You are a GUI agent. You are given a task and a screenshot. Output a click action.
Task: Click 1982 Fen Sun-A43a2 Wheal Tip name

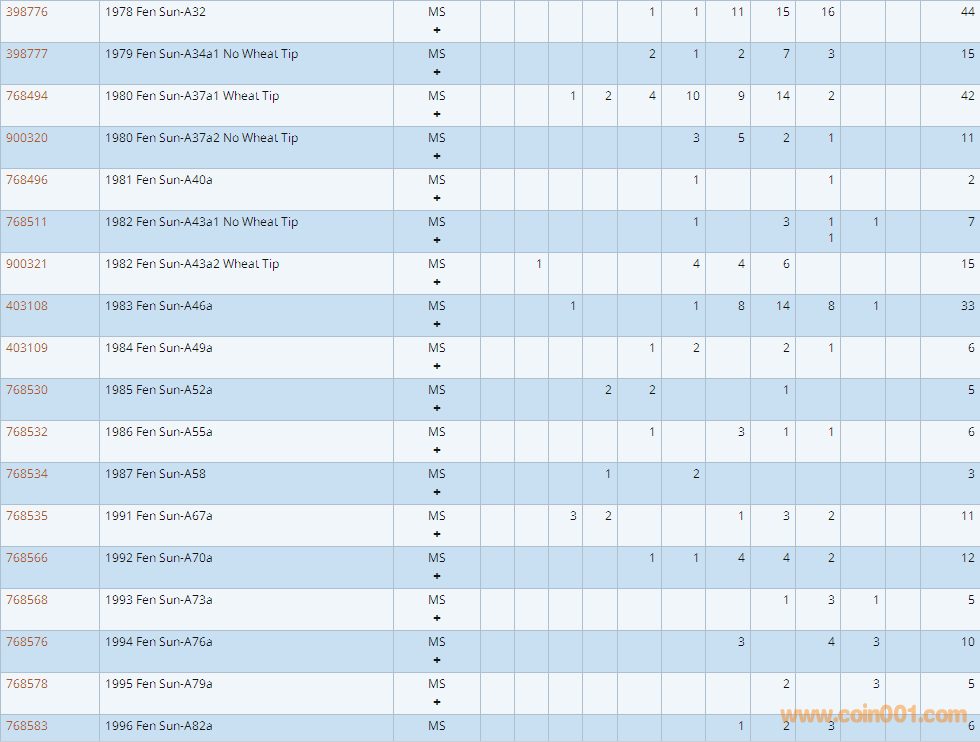pos(192,264)
